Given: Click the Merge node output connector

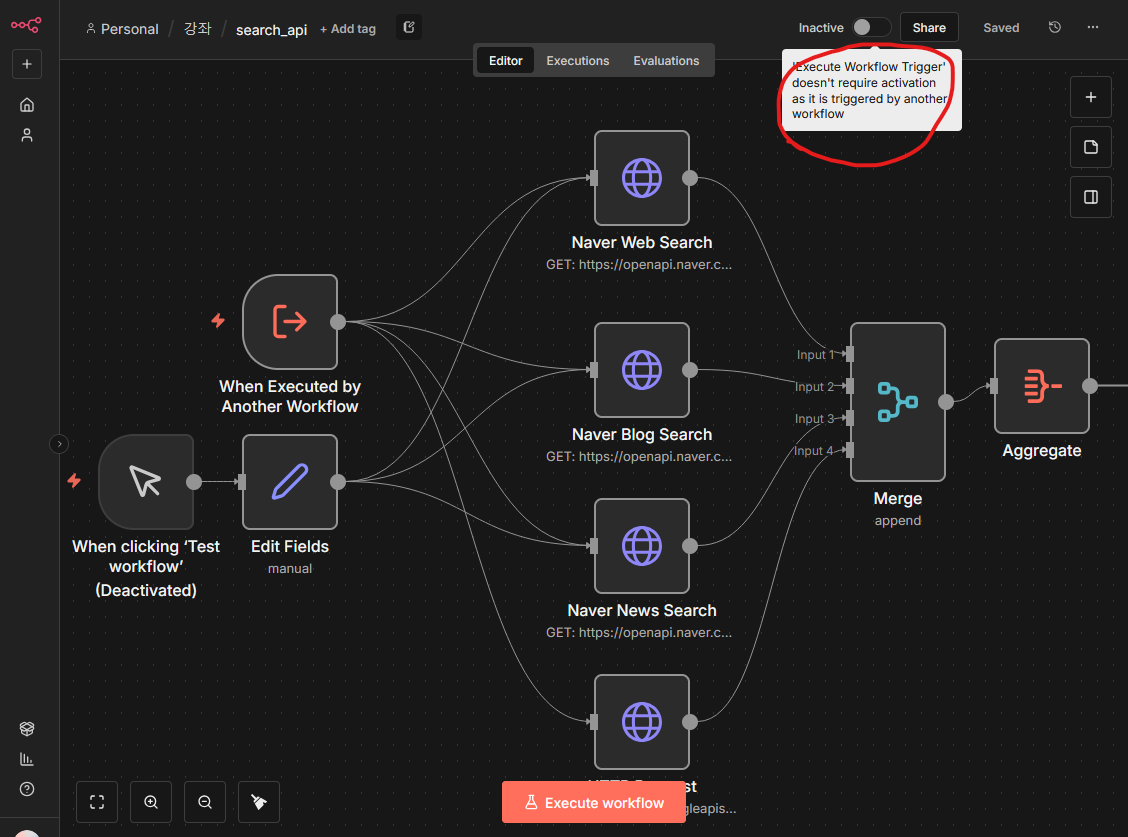Looking at the screenshot, I should tap(946, 402).
